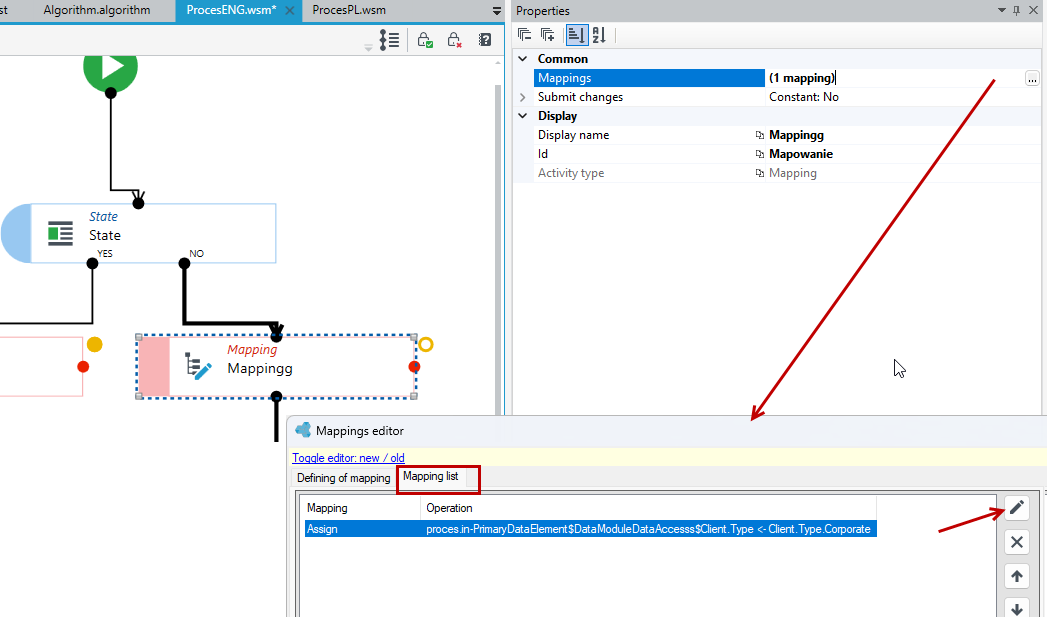Click the Operation column header
The height and width of the screenshot is (617, 1047).
[648, 508]
